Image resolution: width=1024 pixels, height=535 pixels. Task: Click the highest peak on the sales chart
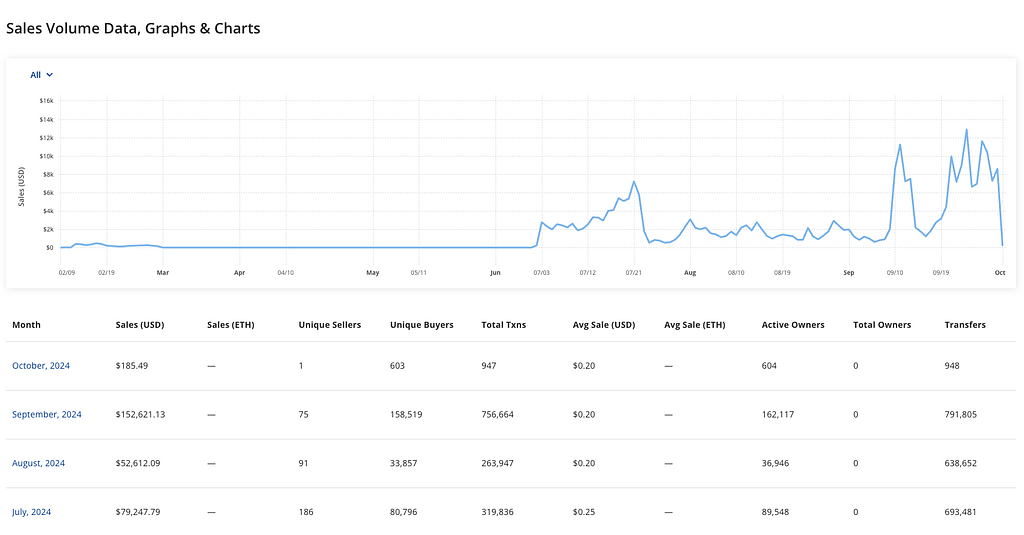(x=966, y=129)
